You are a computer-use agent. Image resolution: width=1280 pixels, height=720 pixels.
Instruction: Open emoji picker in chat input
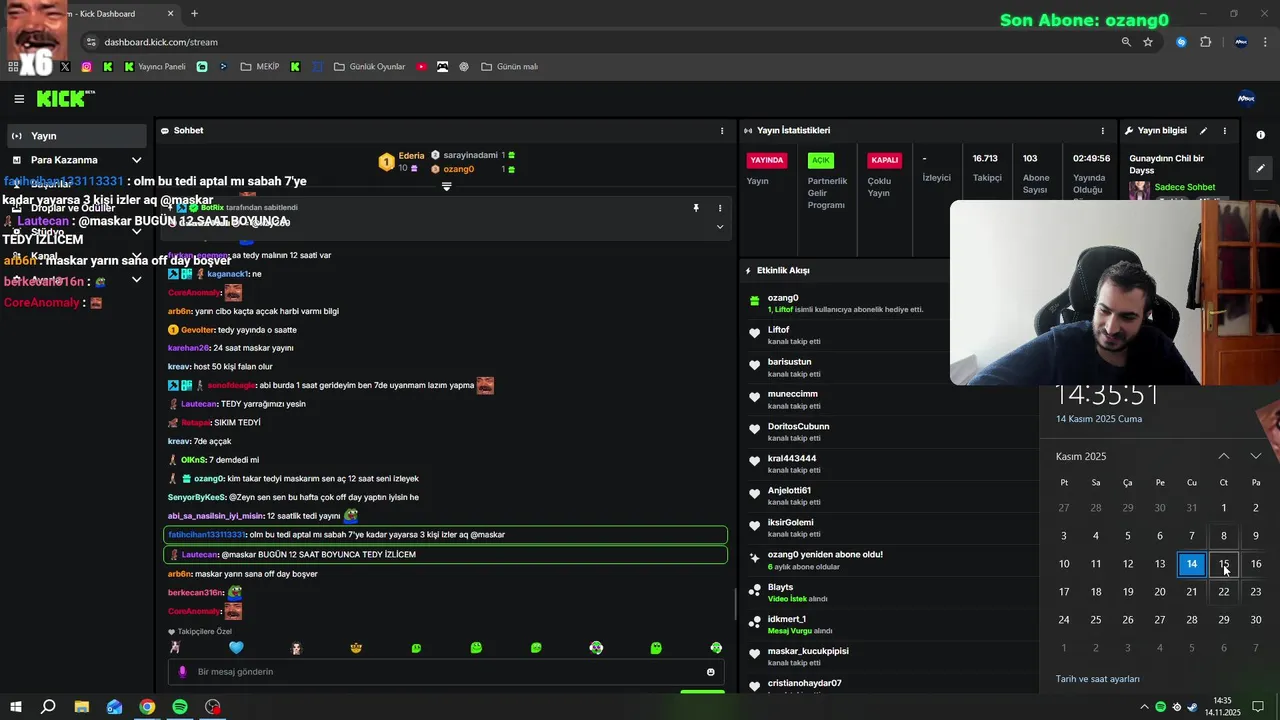point(711,672)
